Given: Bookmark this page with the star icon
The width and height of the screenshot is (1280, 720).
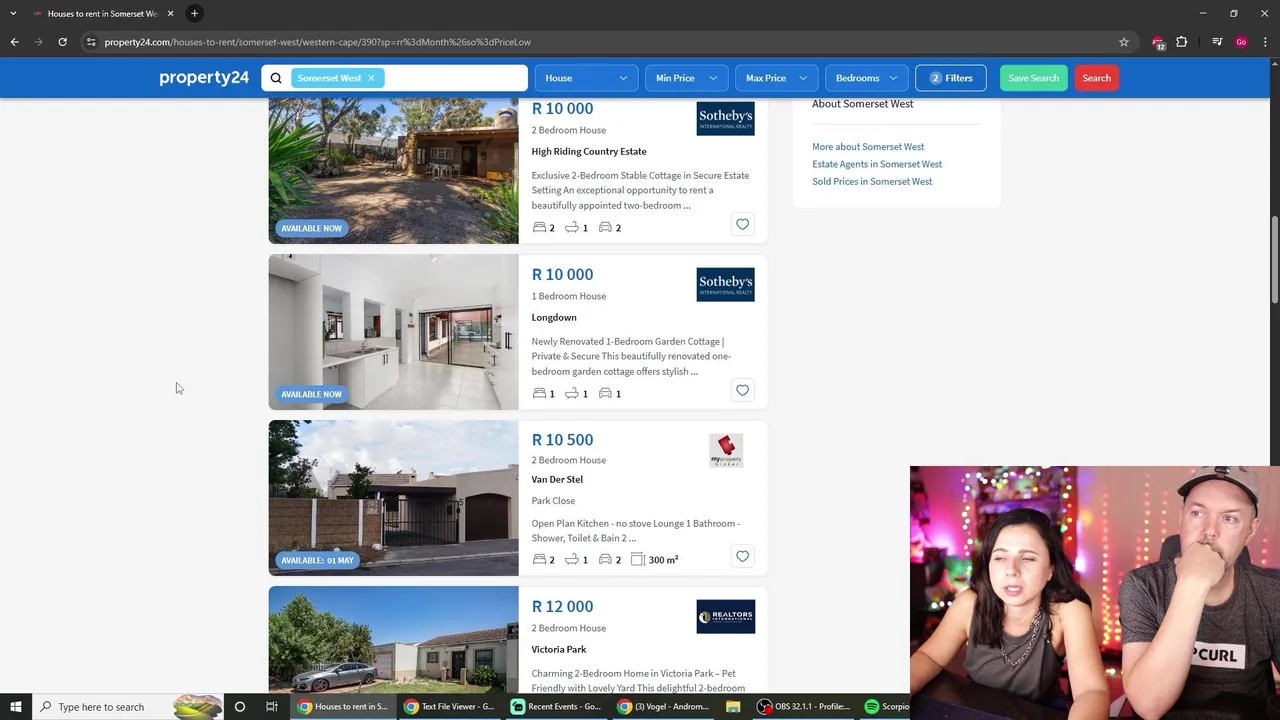Looking at the screenshot, I should 1124,42.
